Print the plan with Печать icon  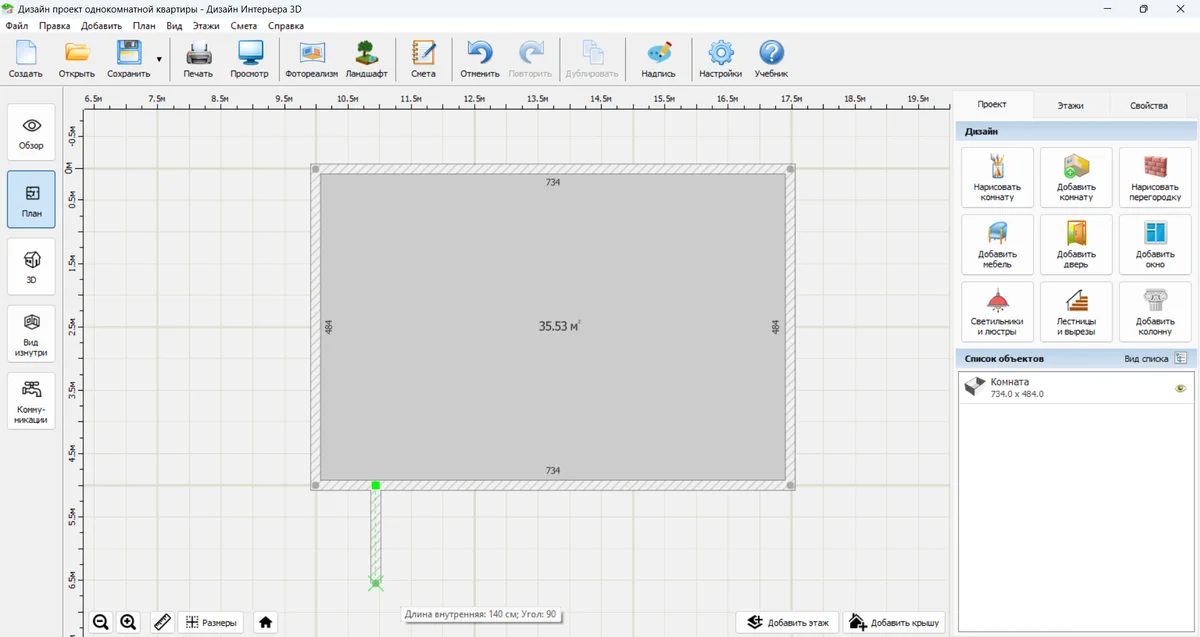(x=198, y=59)
